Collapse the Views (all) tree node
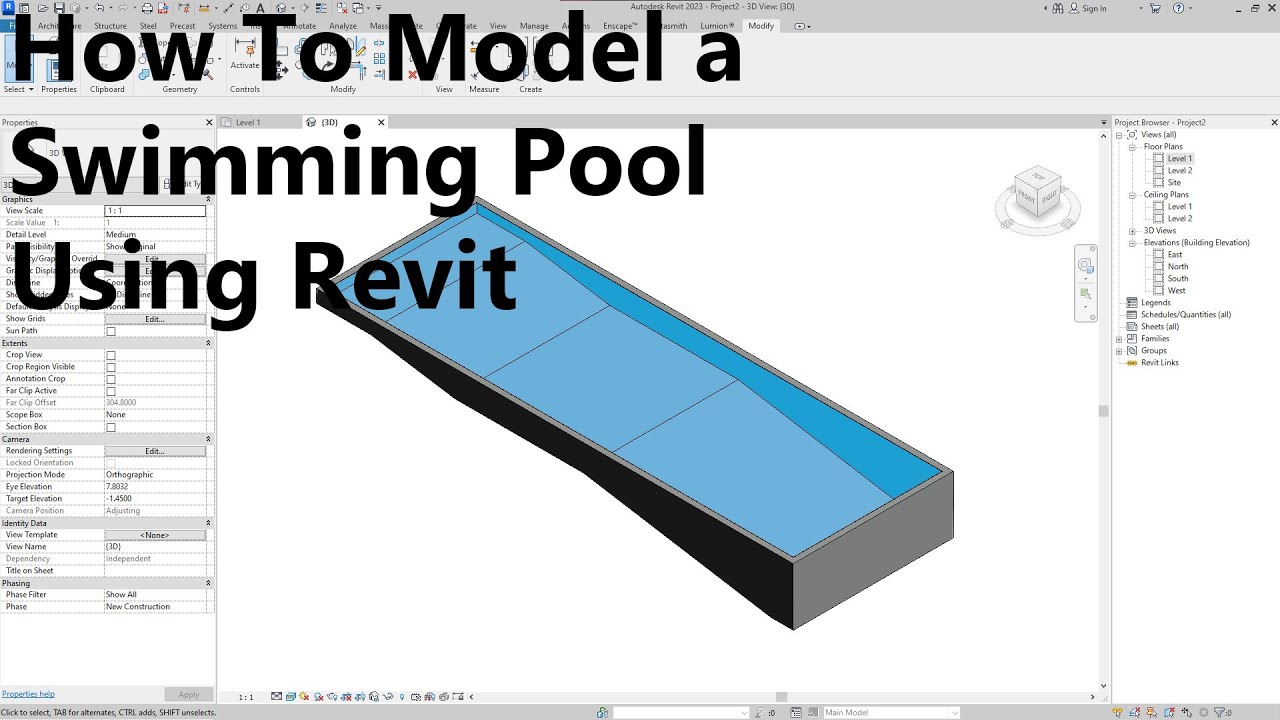This screenshot has height=720, width=1280. 1120,135
